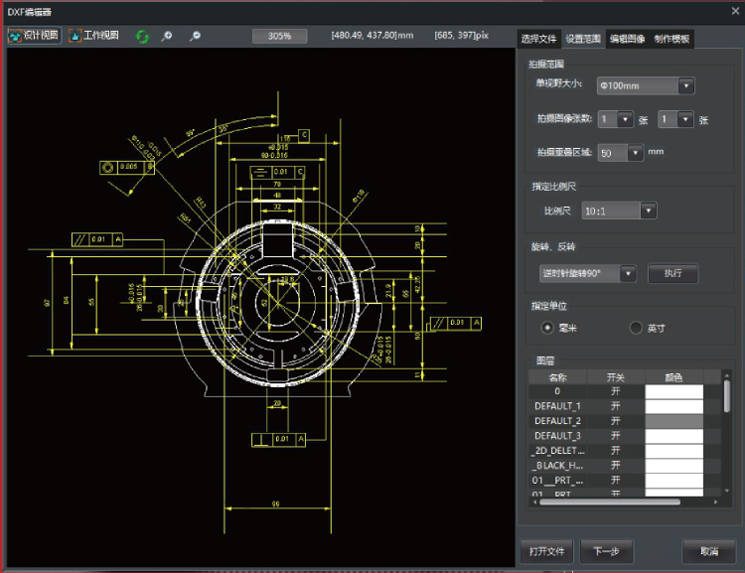745x573 pixels.
Task: Select layer name DEFAULT_3
Action: coord(558,436)
